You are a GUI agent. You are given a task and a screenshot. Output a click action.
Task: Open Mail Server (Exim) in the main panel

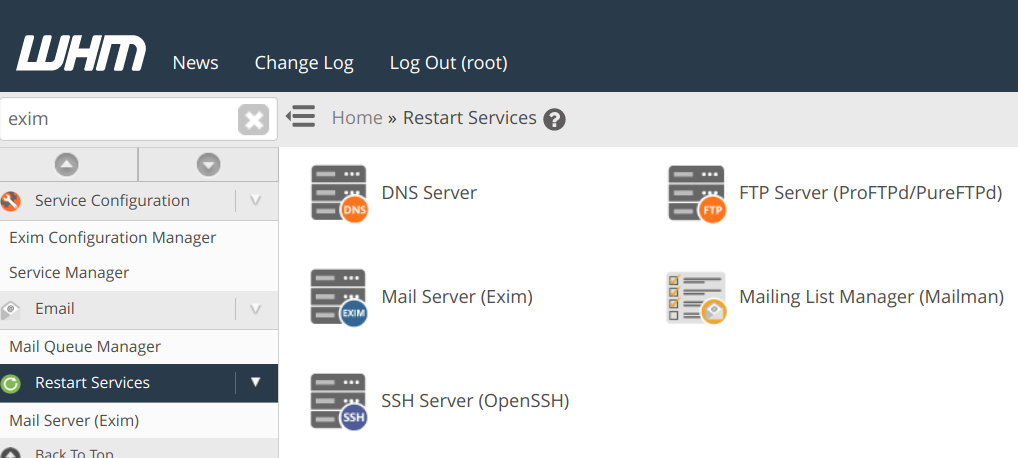pos(457,297)
